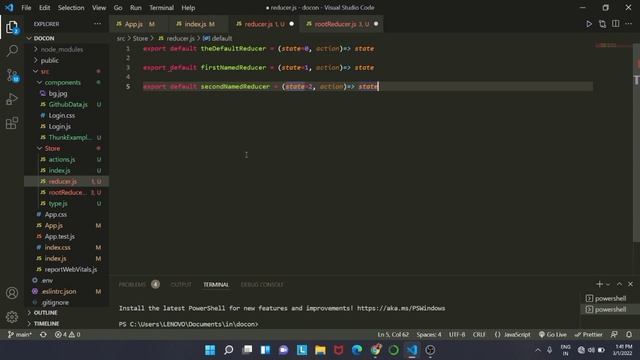The image size is (640, 360).
Task: Open Run and Debug view icon
Action: (12, 99)
